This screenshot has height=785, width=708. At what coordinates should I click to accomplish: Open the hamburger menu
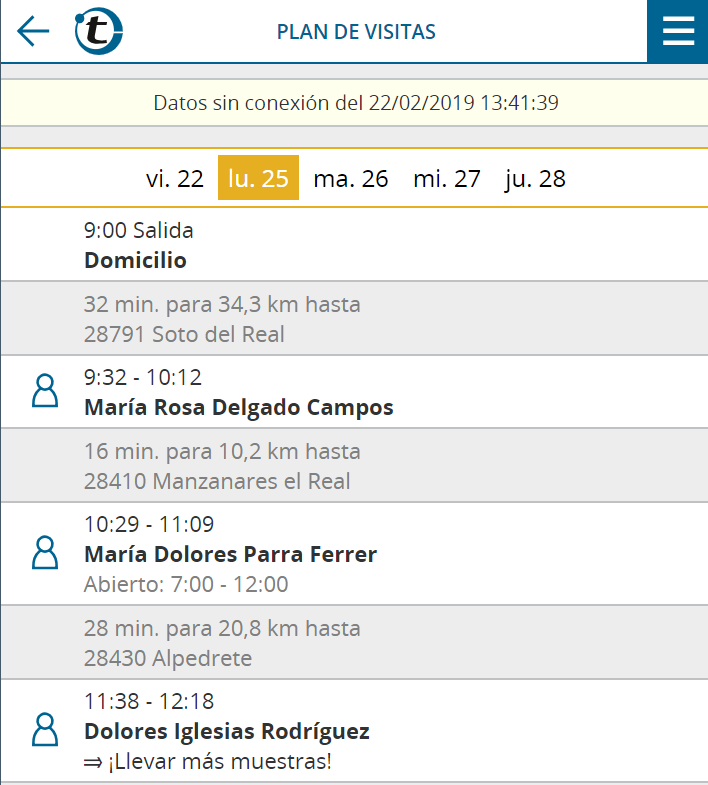[x=677, y=31]
